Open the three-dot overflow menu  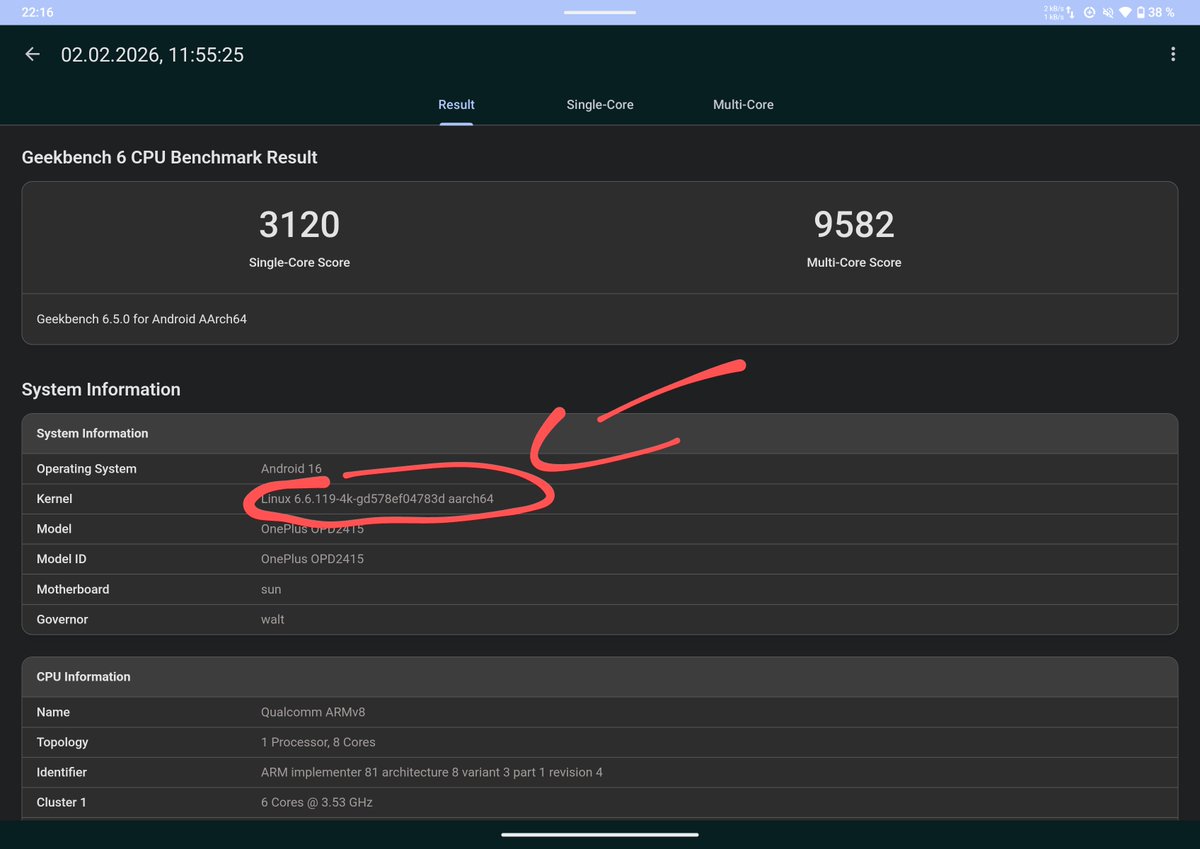pos(1173,55)
